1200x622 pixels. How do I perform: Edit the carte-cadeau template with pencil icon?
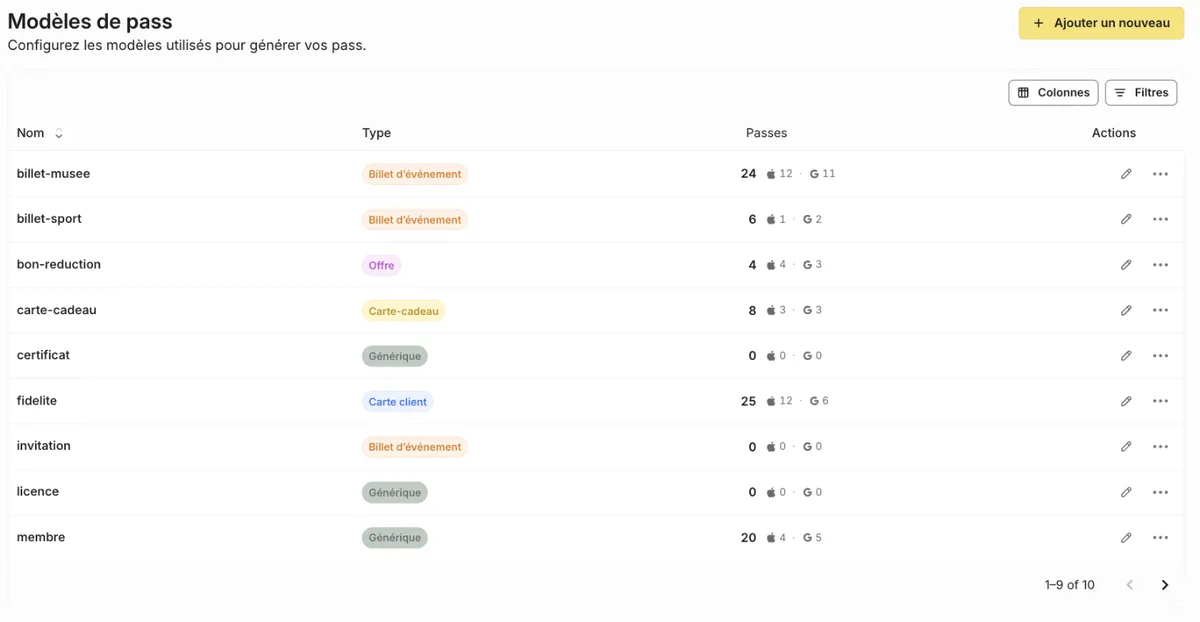tap(1126, 310)
